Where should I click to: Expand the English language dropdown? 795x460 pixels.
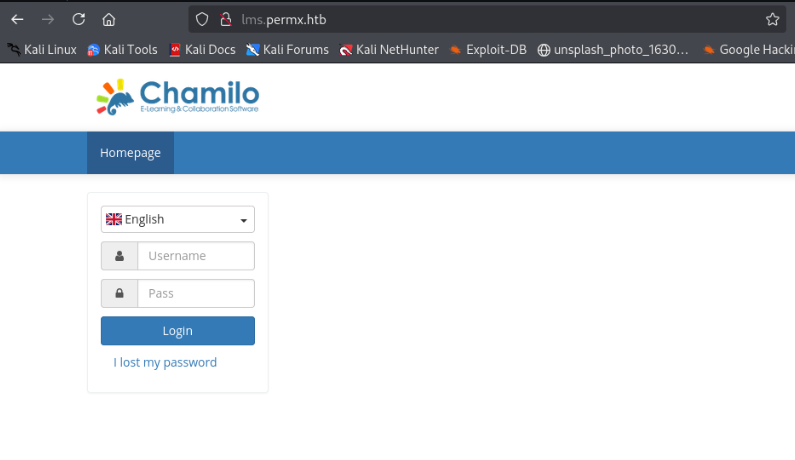pyautogui.click(x=177, y=219)
